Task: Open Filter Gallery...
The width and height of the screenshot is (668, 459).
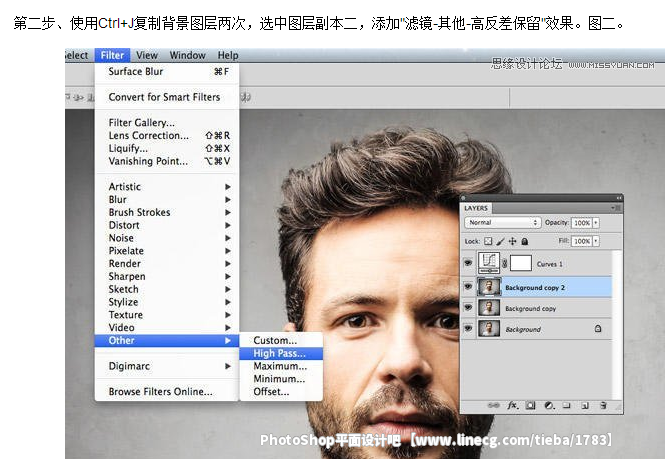Action: (x=167, y=123)
